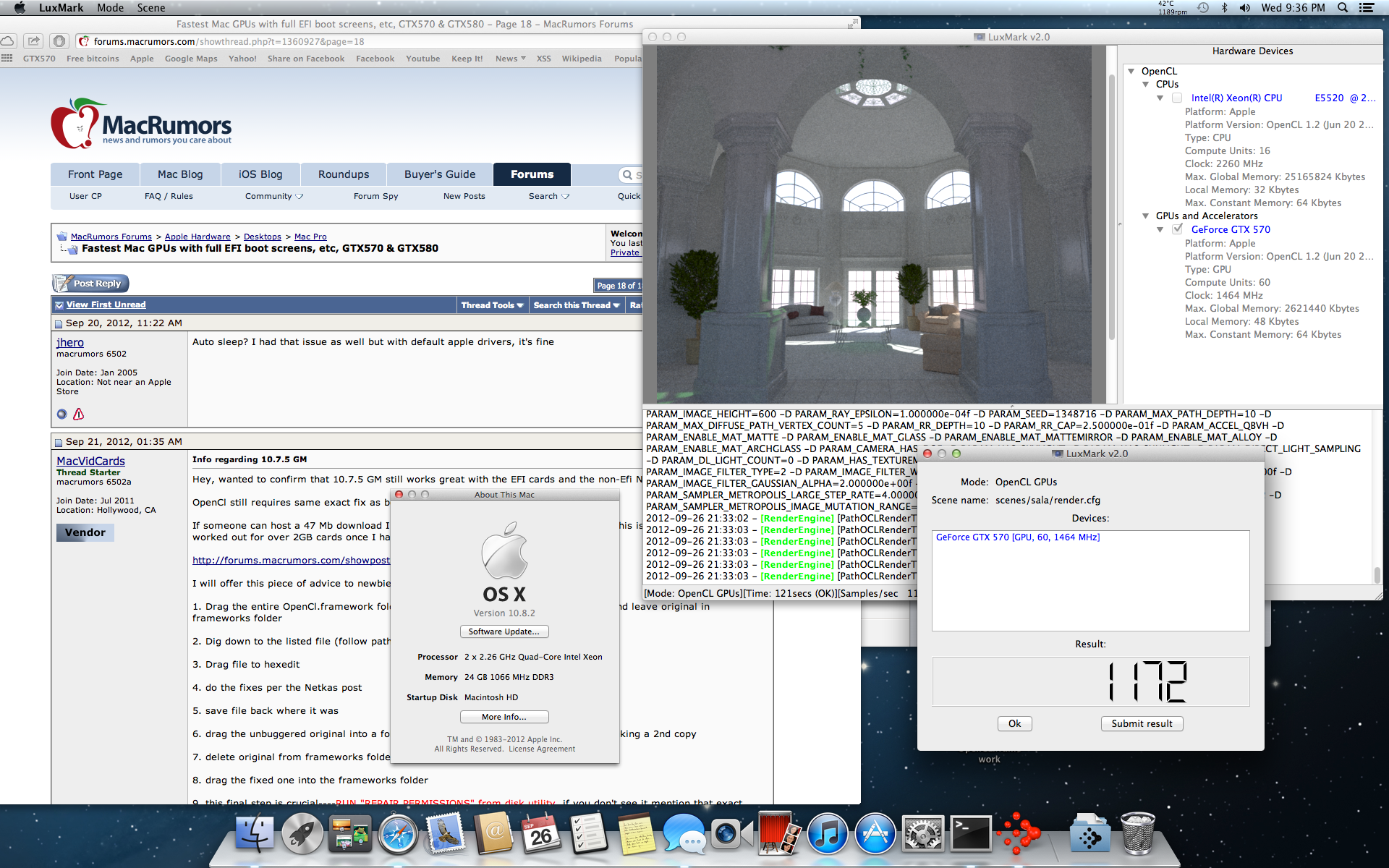Open iTunes in the dock
Screen dimensions: 1389x868
(827, 835)
